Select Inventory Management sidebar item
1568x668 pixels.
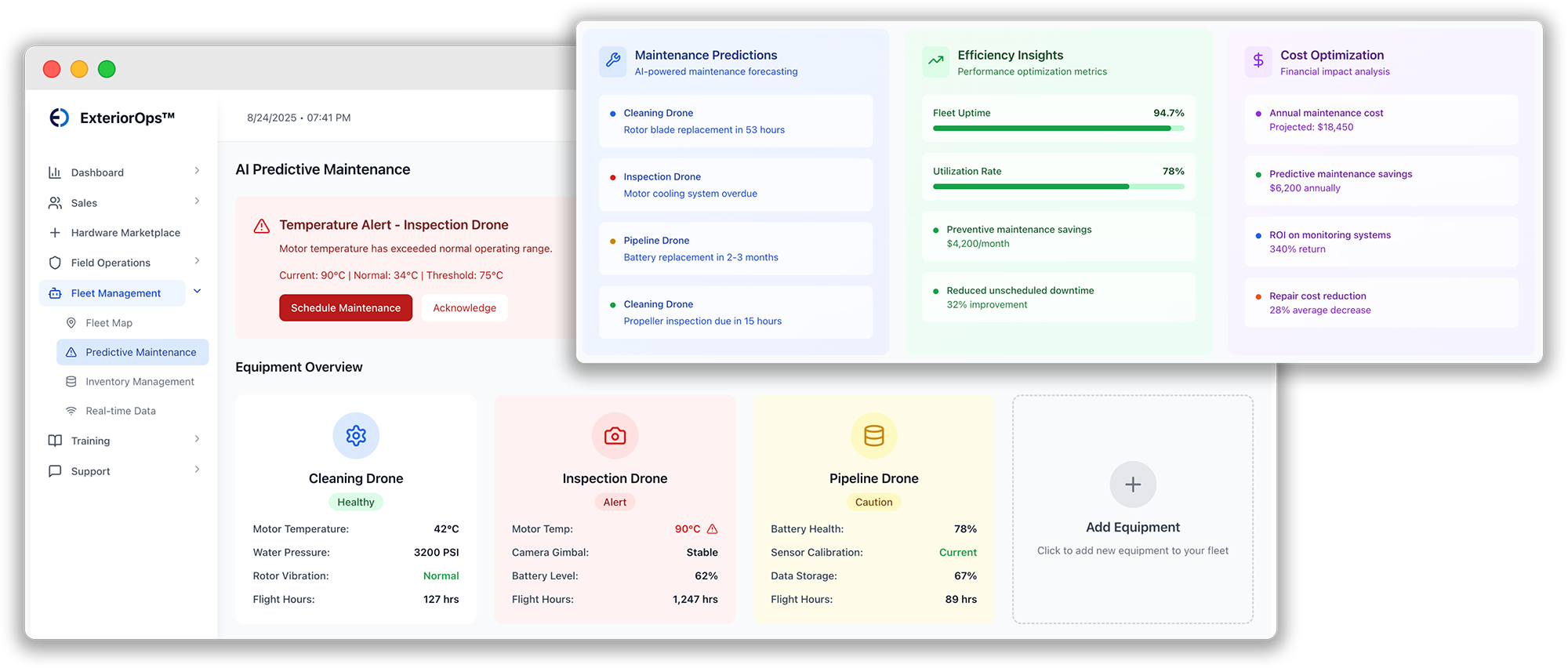[140, 382]
